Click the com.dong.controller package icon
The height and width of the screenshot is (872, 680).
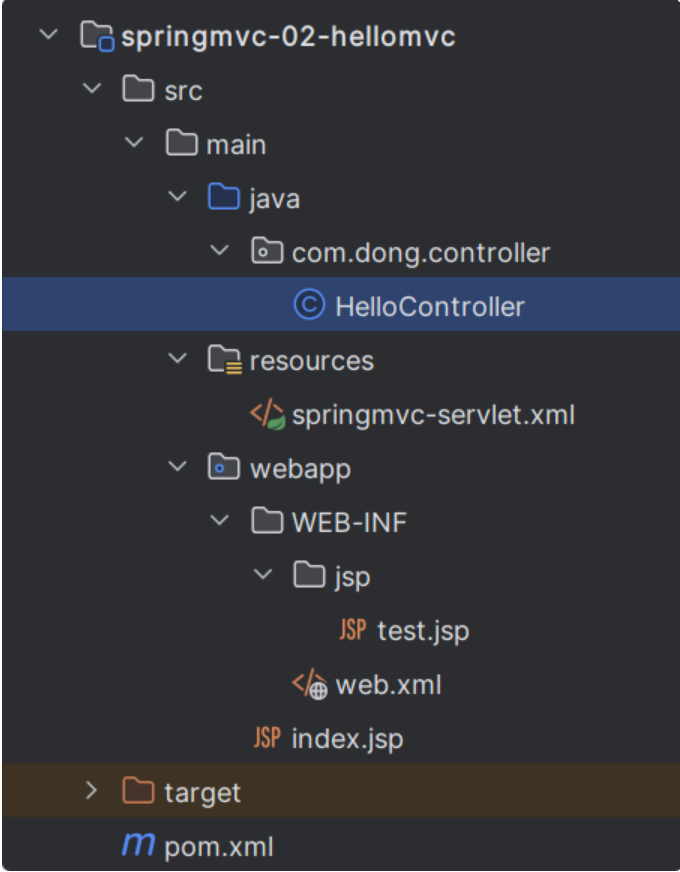click(x=266, y=252)
